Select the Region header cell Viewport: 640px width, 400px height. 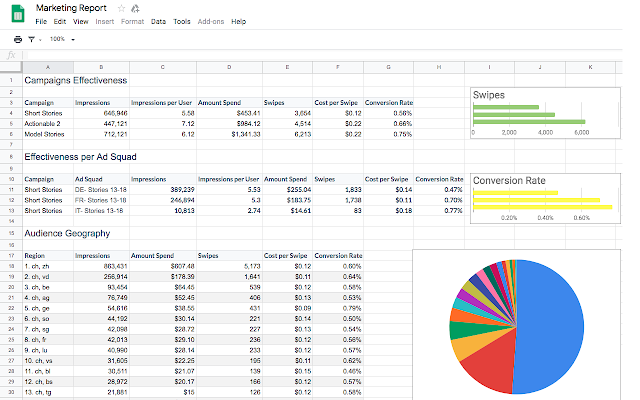(48, 256)
